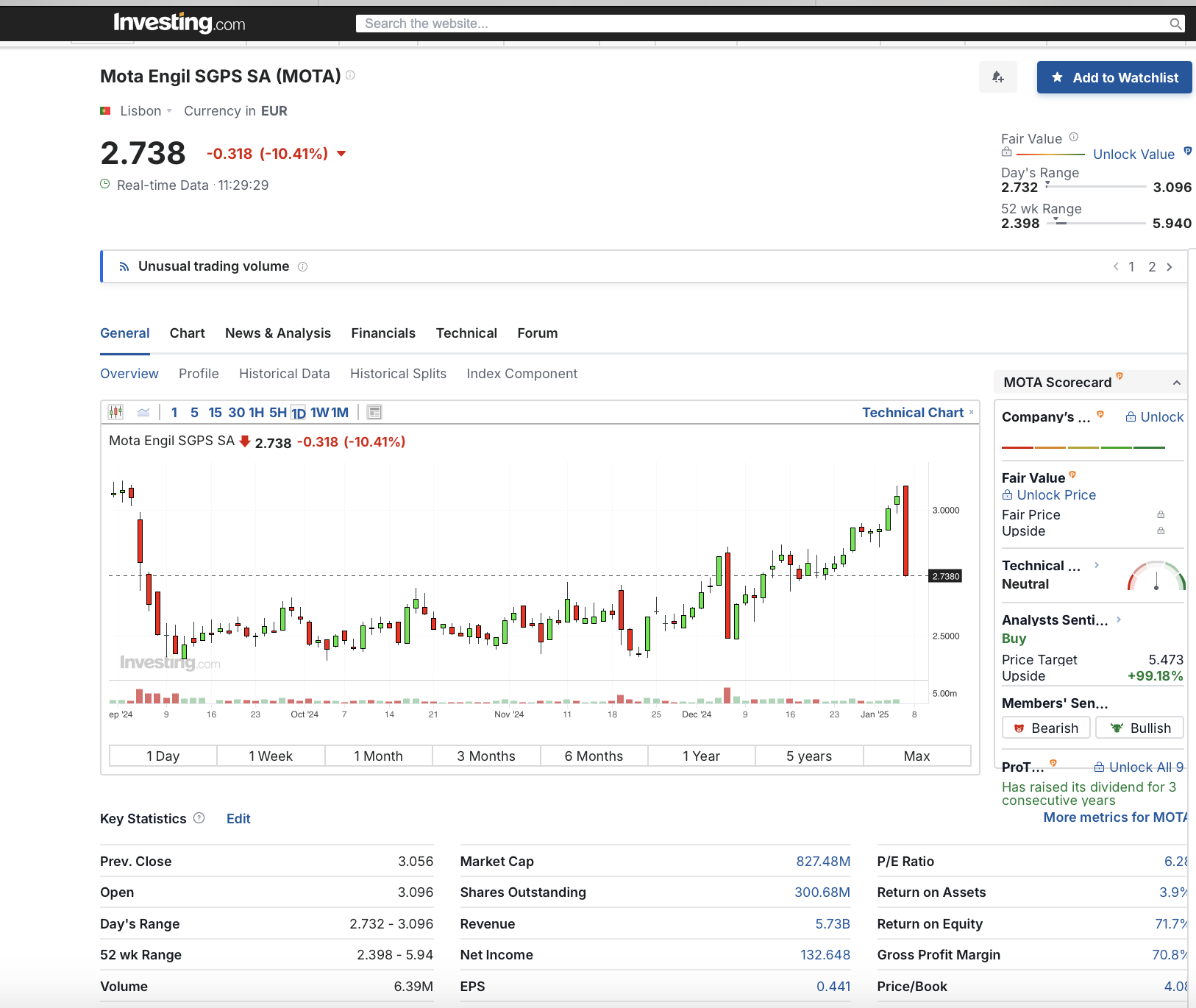The height and width of the screenshot is (1008, 1196).
Task: Set chart interval to 5 minutes
Action: coord(194,412)
